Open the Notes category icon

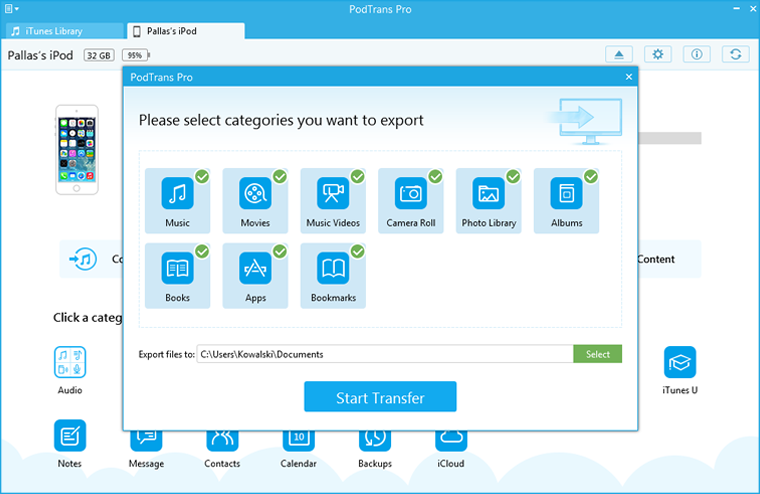[x=70, y=437]
